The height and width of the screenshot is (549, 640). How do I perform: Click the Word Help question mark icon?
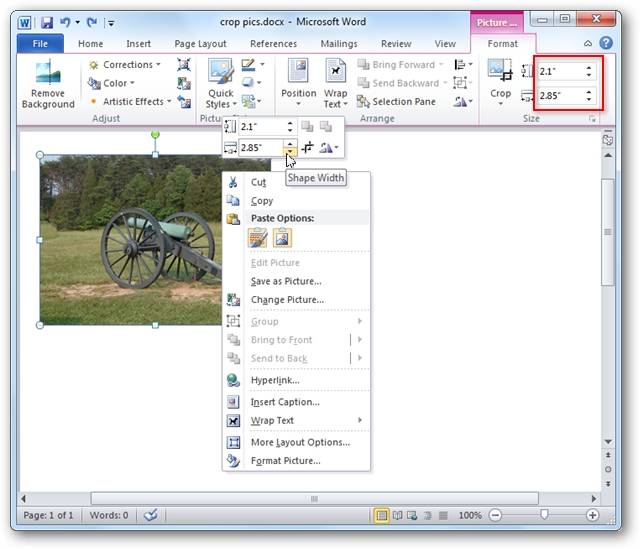point(606,43)
